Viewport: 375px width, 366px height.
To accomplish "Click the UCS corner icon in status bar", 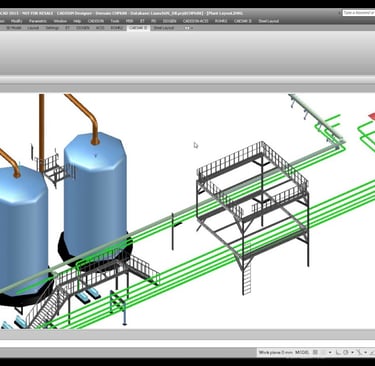I will pyautogui.click(x=338, y=352).
